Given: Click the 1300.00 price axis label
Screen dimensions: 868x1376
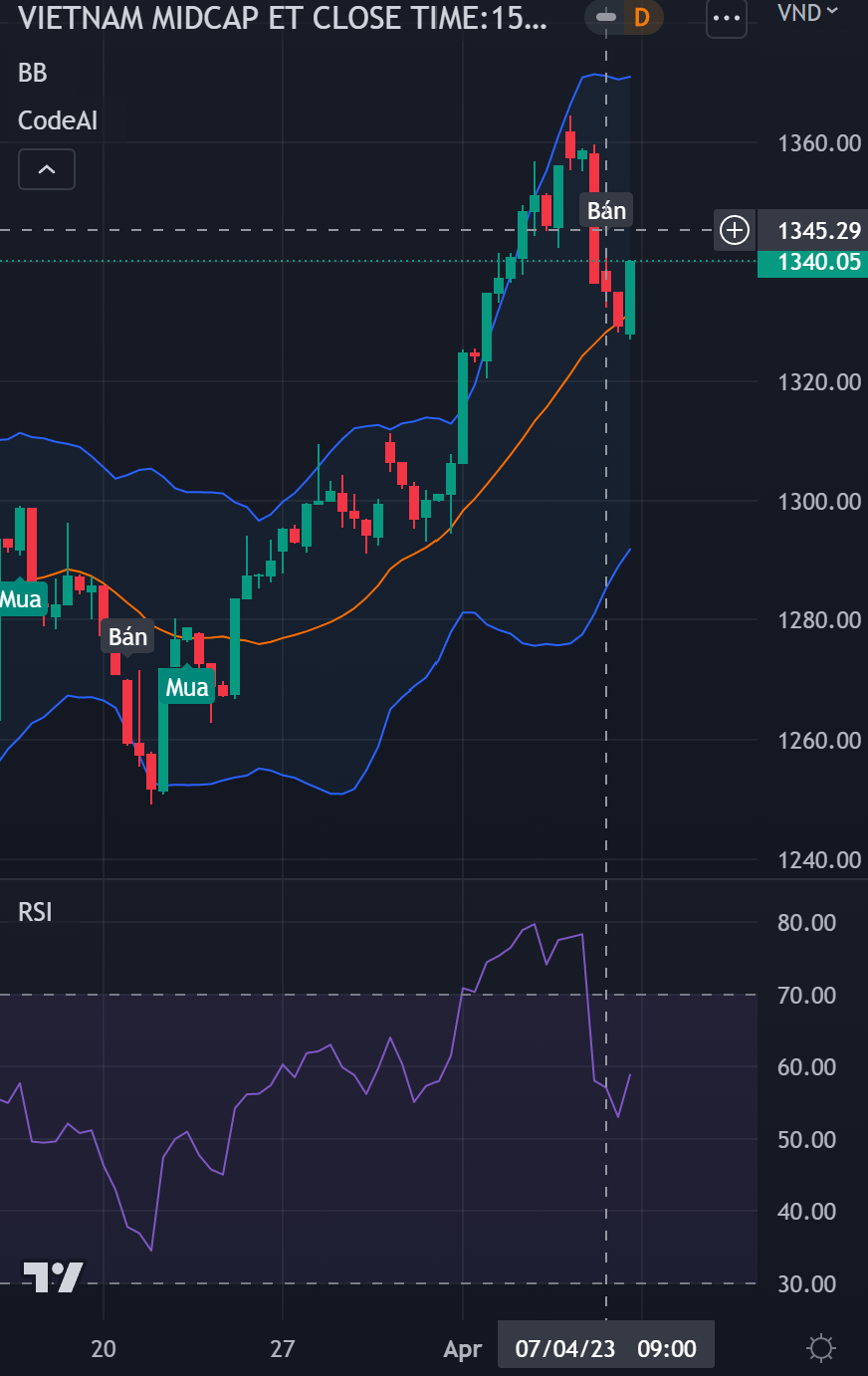Looking at the screenshot, I should point(819,502).
